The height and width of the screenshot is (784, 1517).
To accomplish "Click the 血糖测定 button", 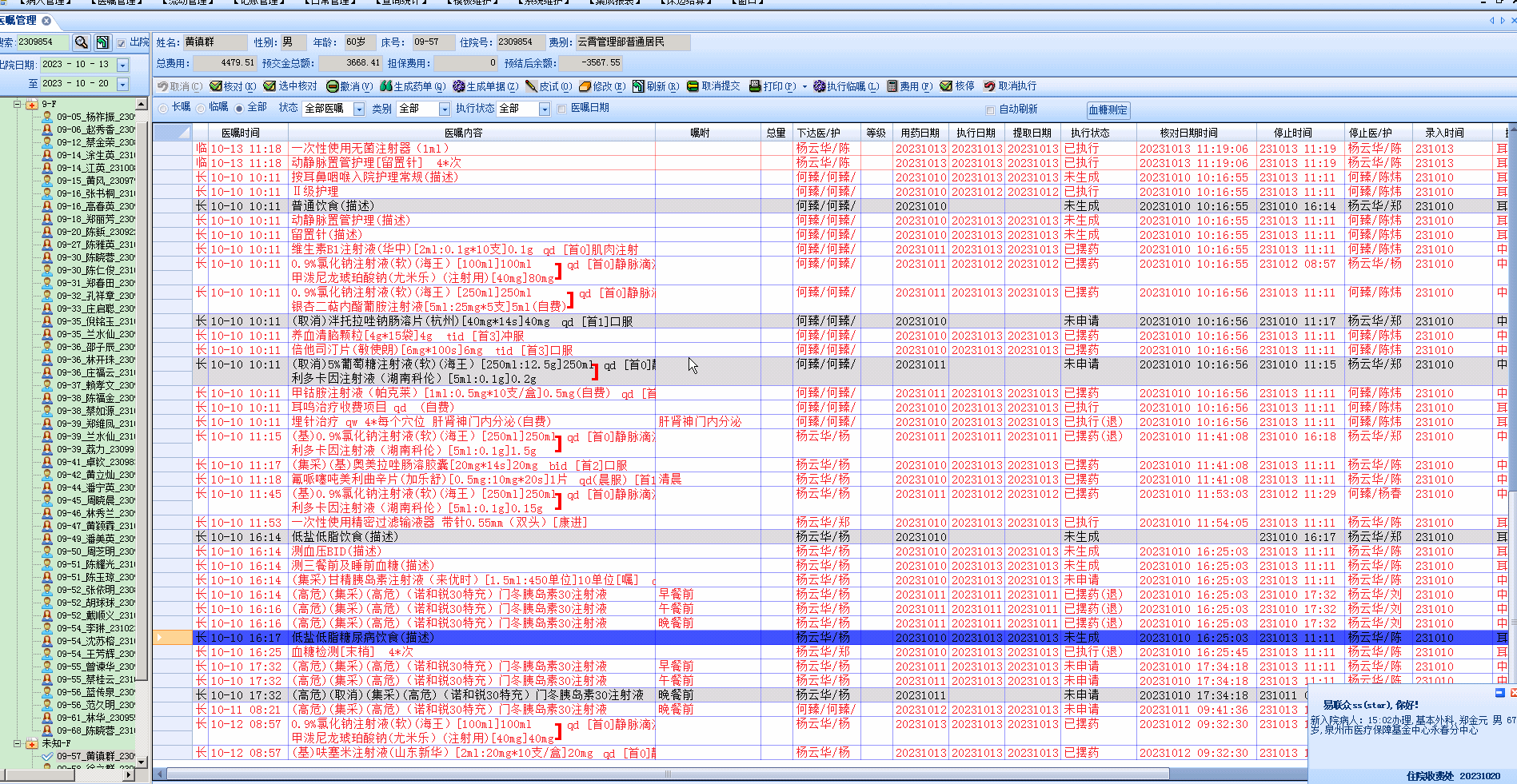I will (1108, 109).
